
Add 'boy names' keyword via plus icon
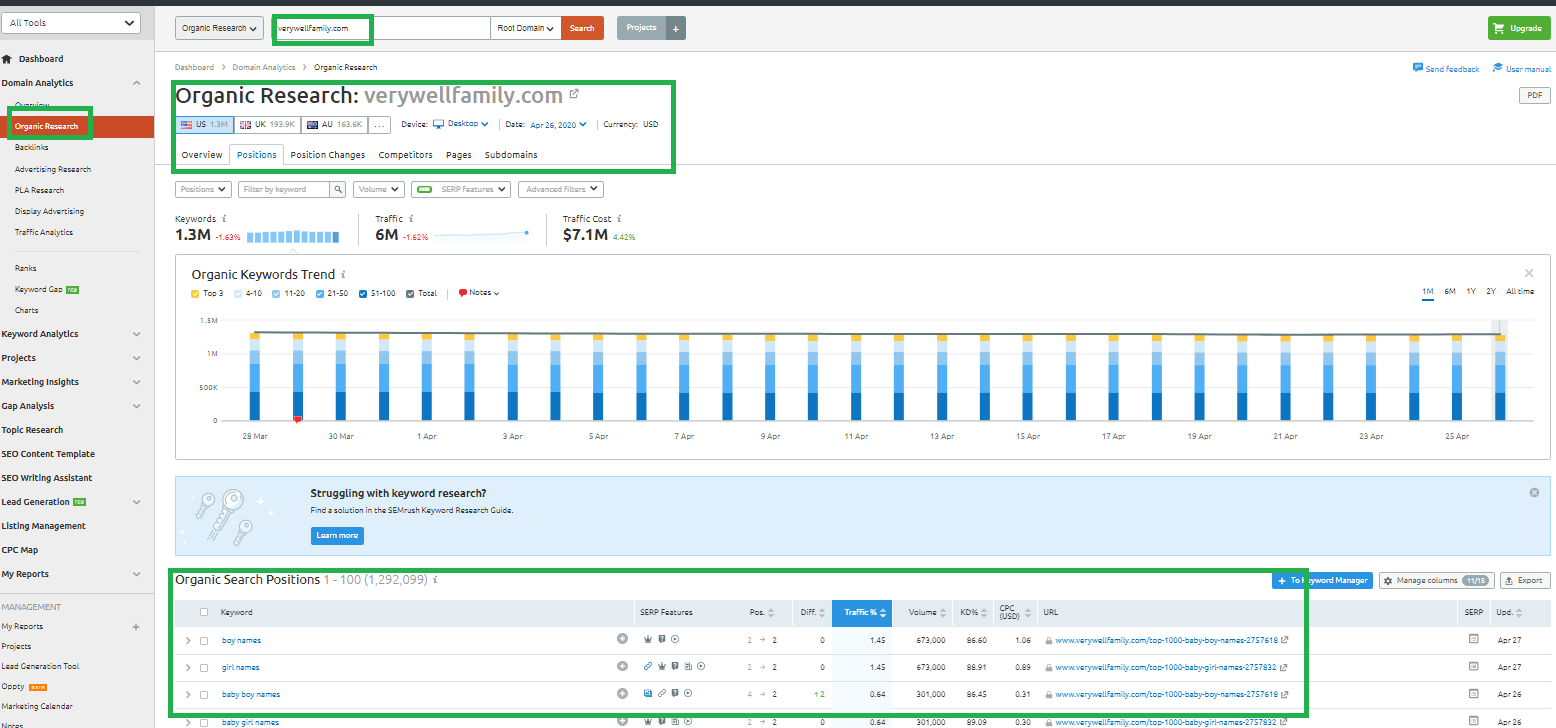[x=622, y=639]
